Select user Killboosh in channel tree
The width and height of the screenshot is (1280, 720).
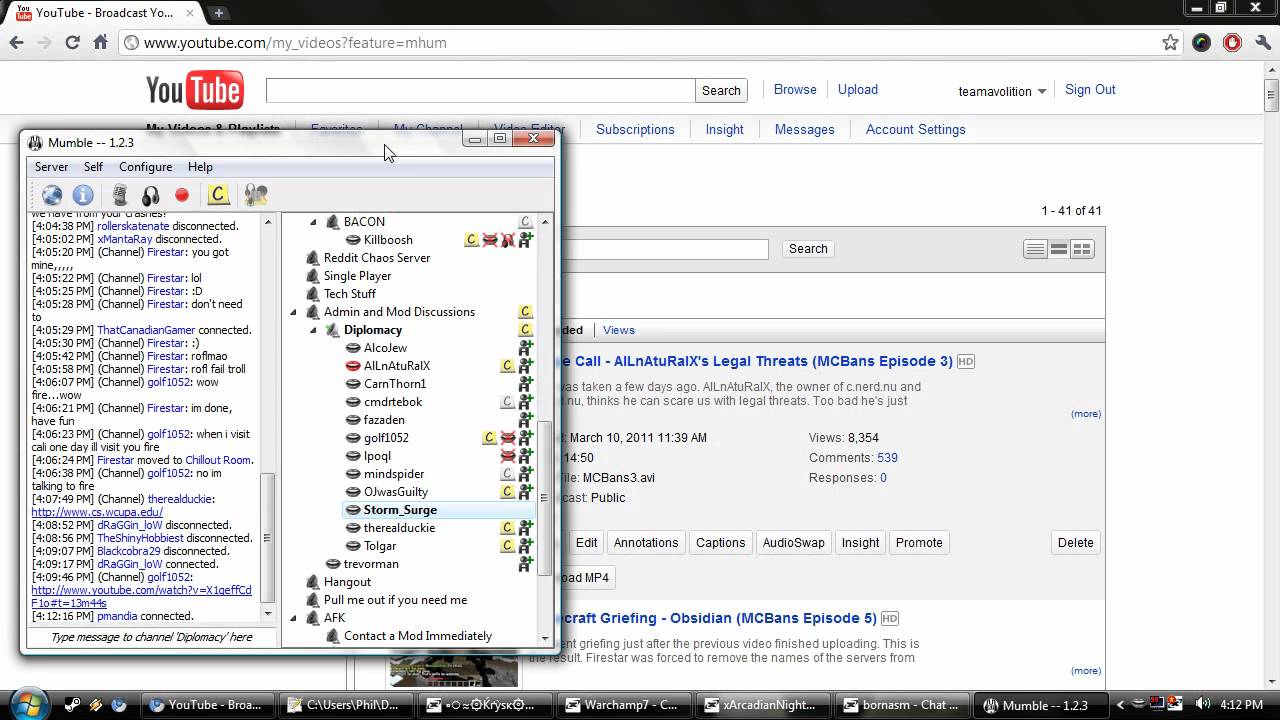[388, 240]
